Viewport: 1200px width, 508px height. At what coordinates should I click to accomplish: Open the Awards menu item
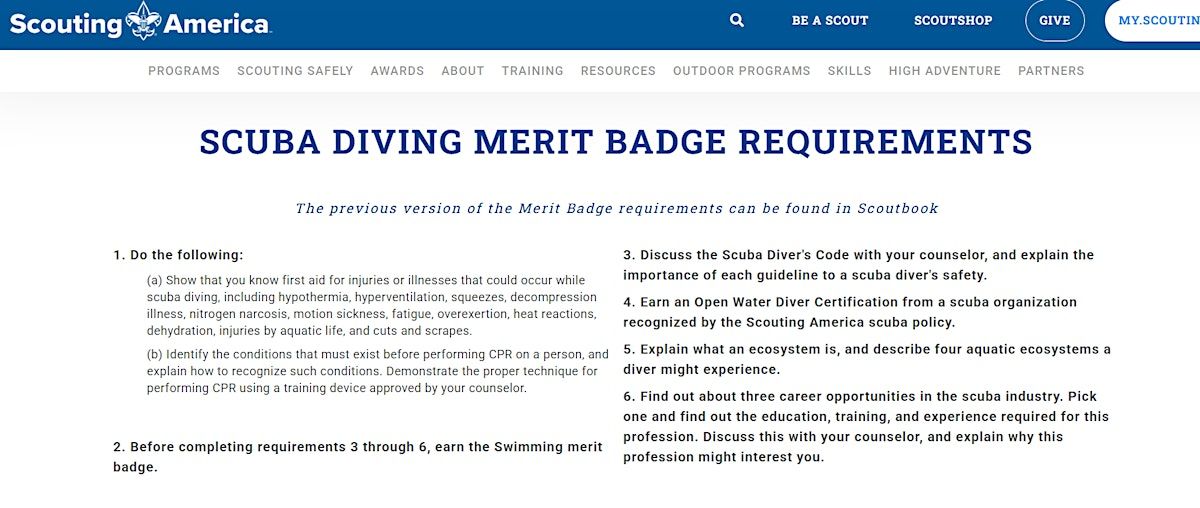(397, 71)
